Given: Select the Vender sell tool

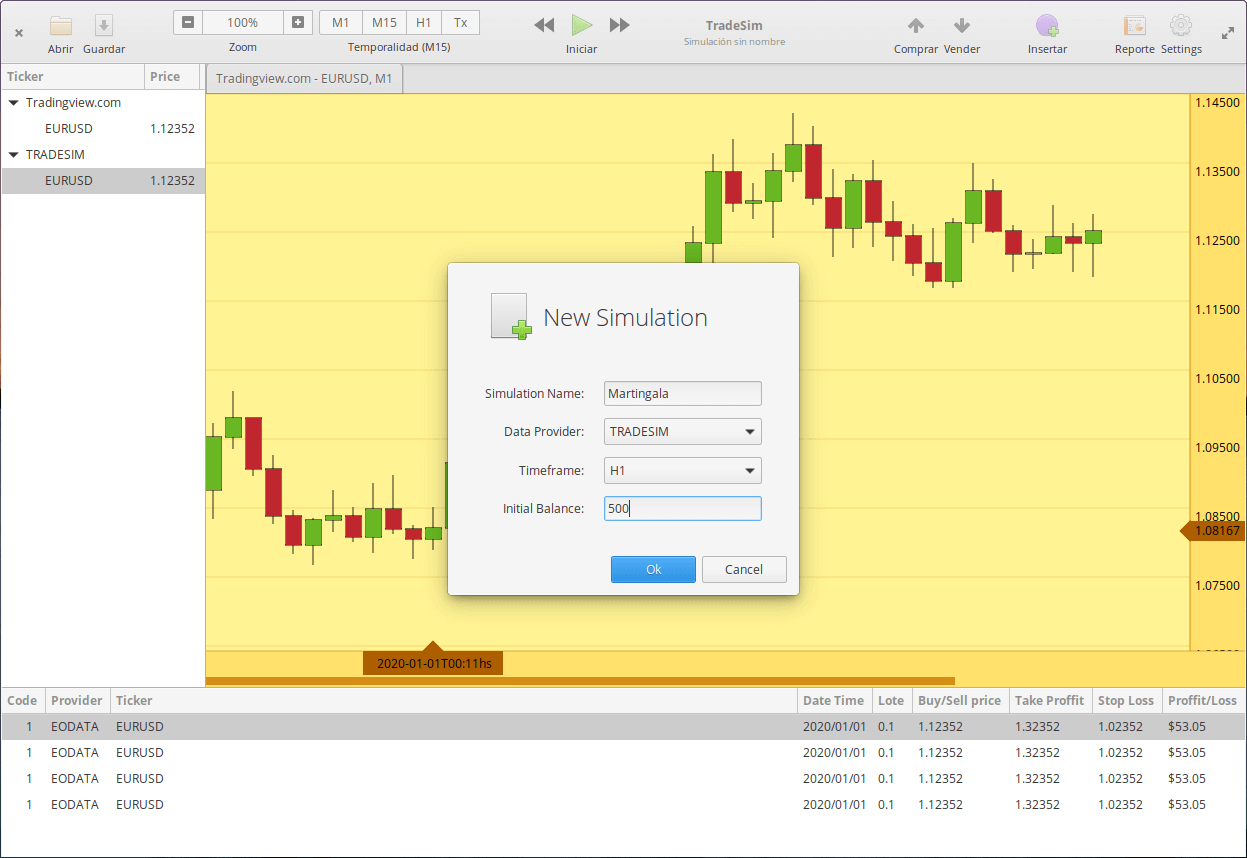Looking at the screenshot, I should click(x=961, y=33).
